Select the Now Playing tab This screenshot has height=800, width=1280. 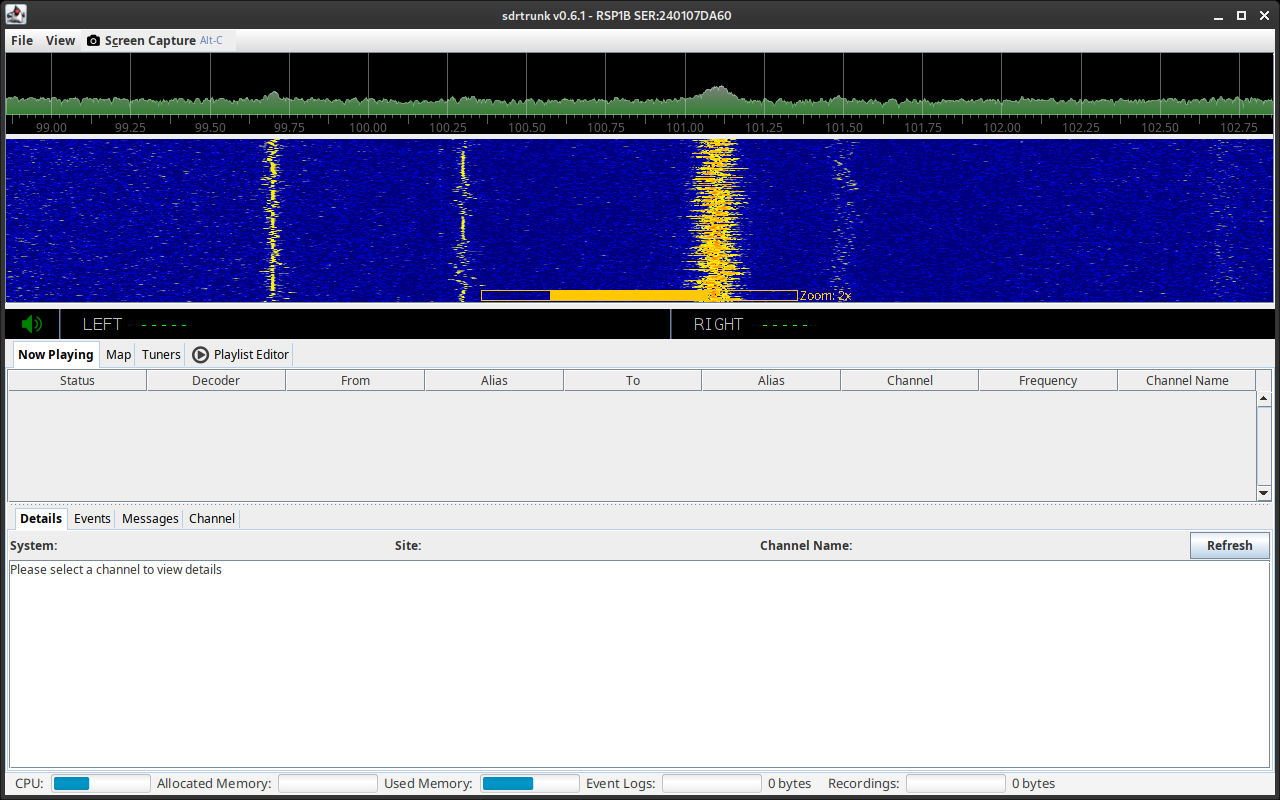[x=55, y=355]
